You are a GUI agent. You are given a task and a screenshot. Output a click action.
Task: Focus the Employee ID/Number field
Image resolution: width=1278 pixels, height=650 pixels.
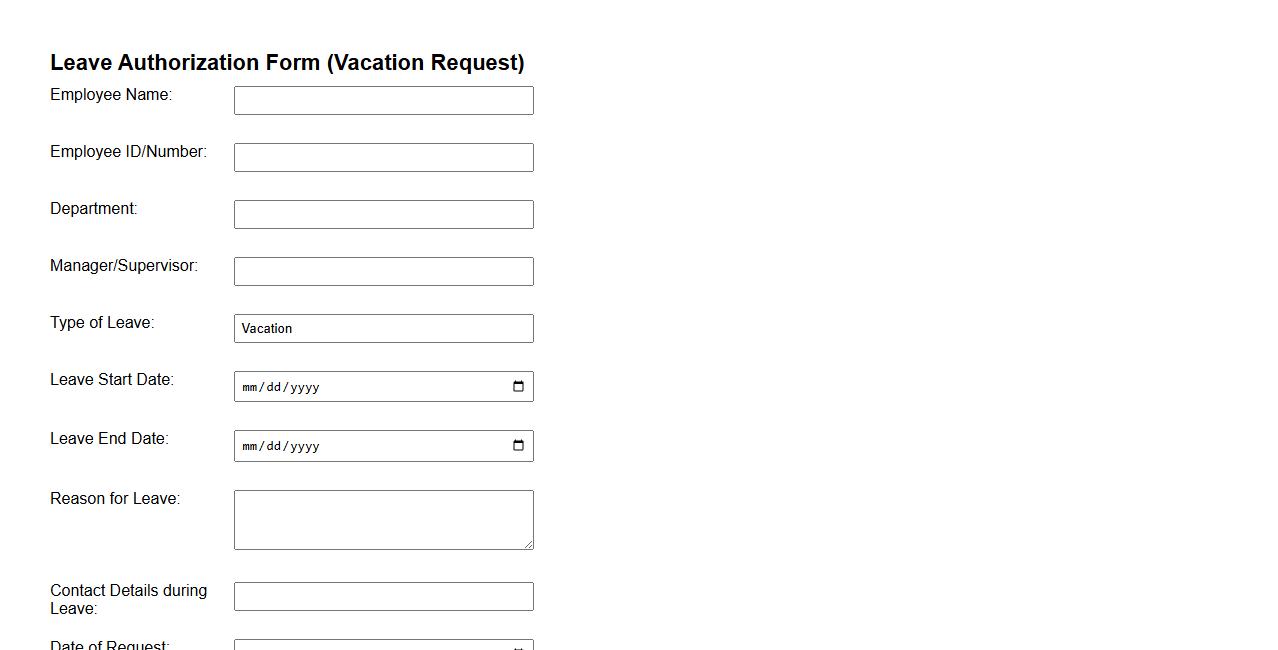(x=383, y=157)
